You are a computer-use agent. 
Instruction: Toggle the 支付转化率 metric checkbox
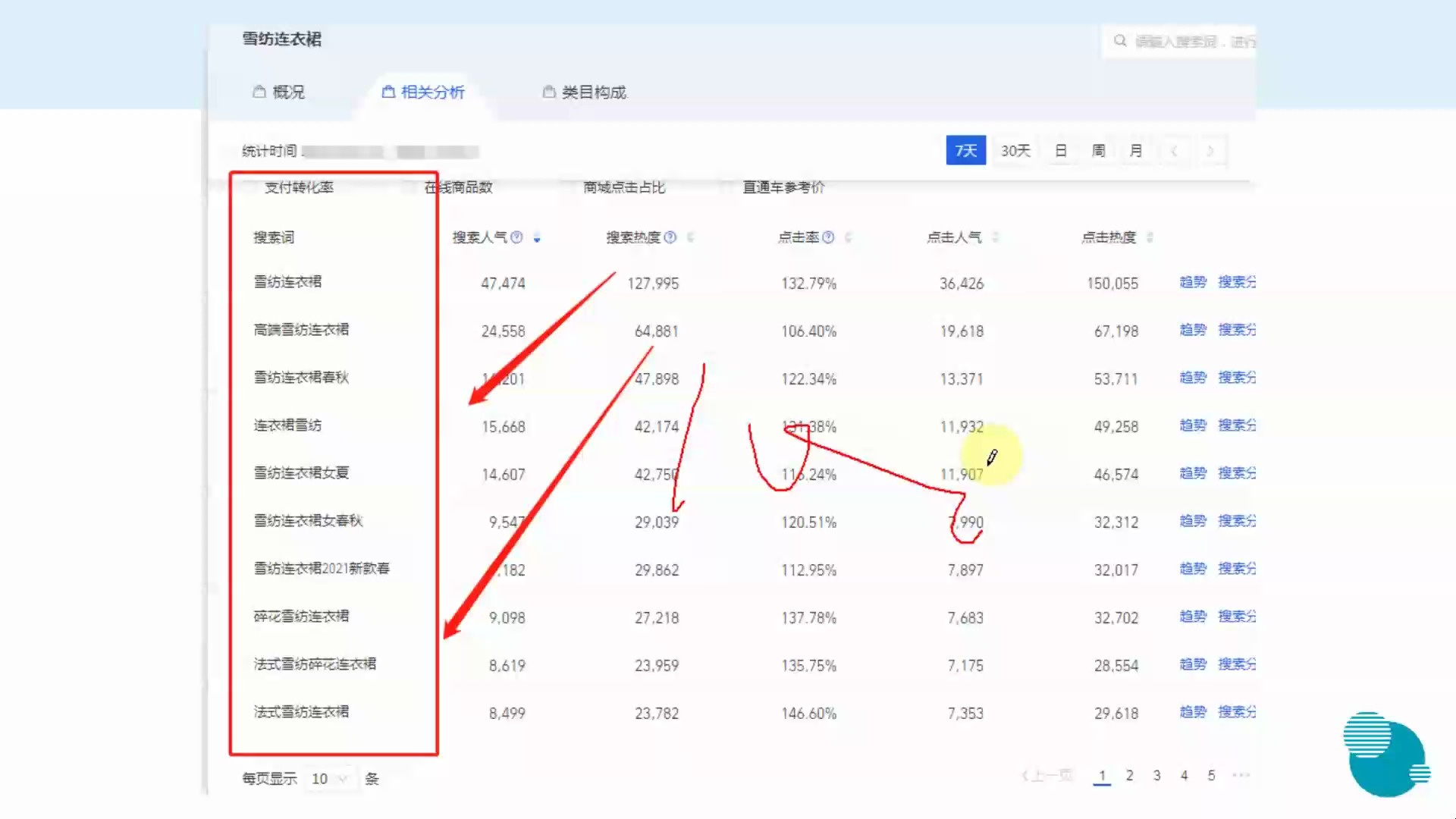point(251,187)
